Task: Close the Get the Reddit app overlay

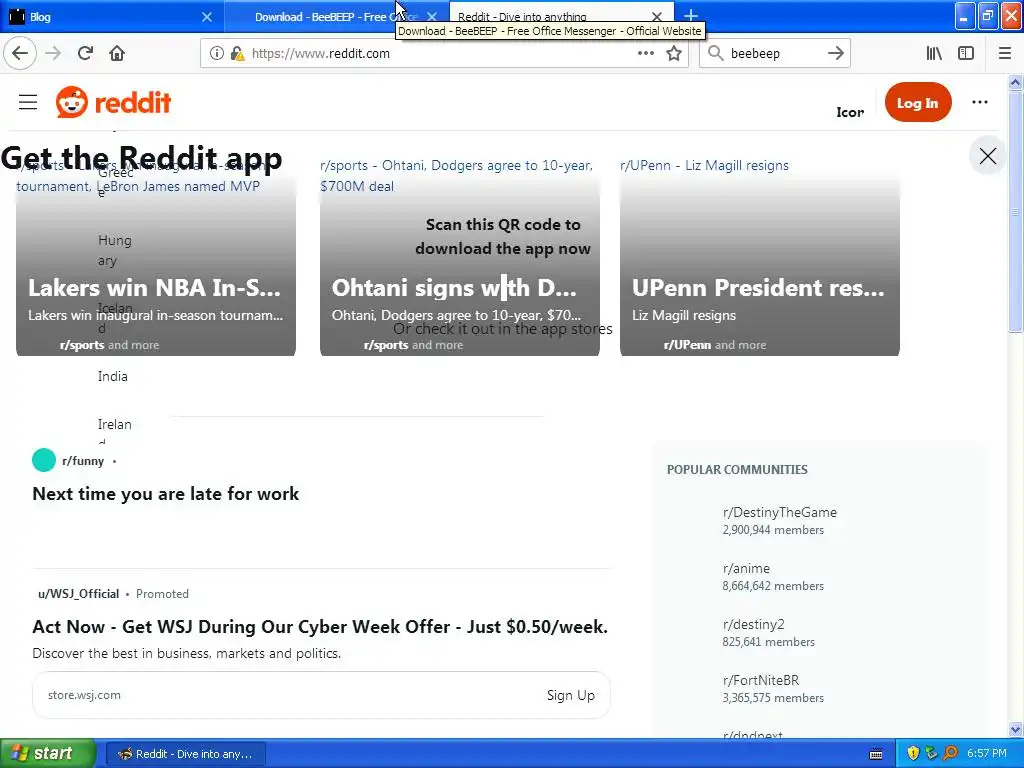Action: (x=987, y=155)
